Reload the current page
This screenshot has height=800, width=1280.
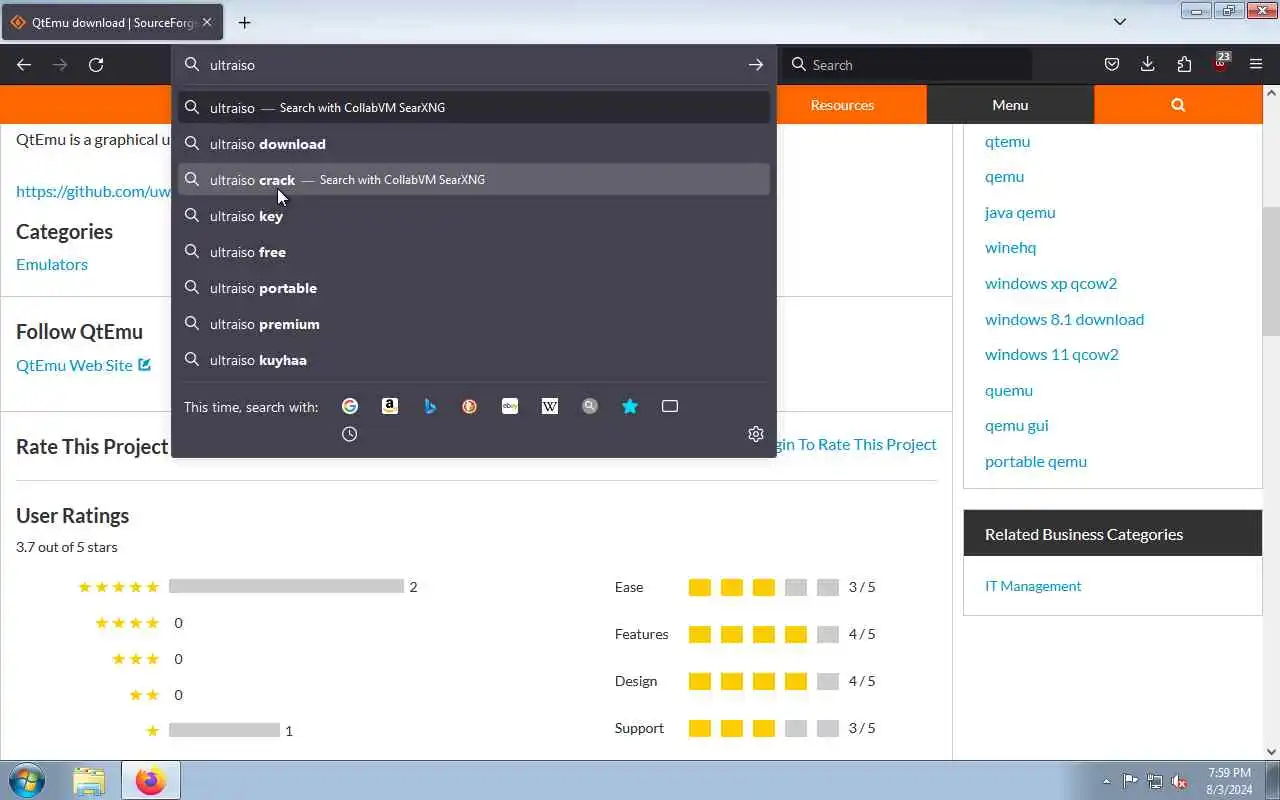[x=96, y=65]
